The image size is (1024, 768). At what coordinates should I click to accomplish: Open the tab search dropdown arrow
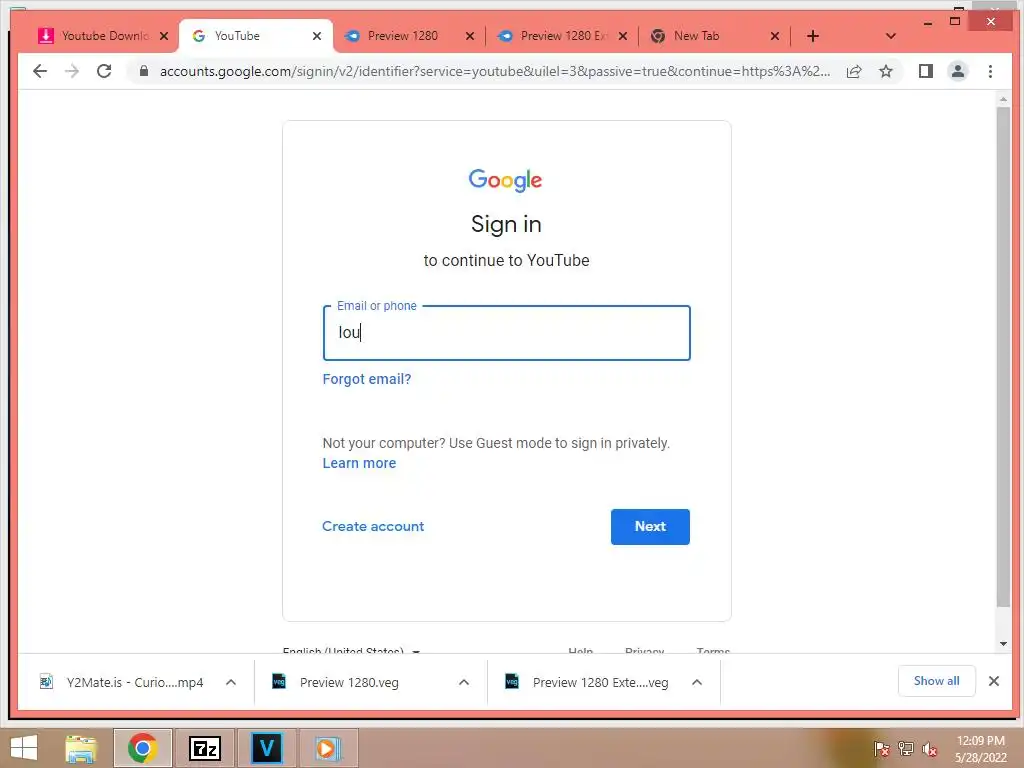click(x=890, y=36)
